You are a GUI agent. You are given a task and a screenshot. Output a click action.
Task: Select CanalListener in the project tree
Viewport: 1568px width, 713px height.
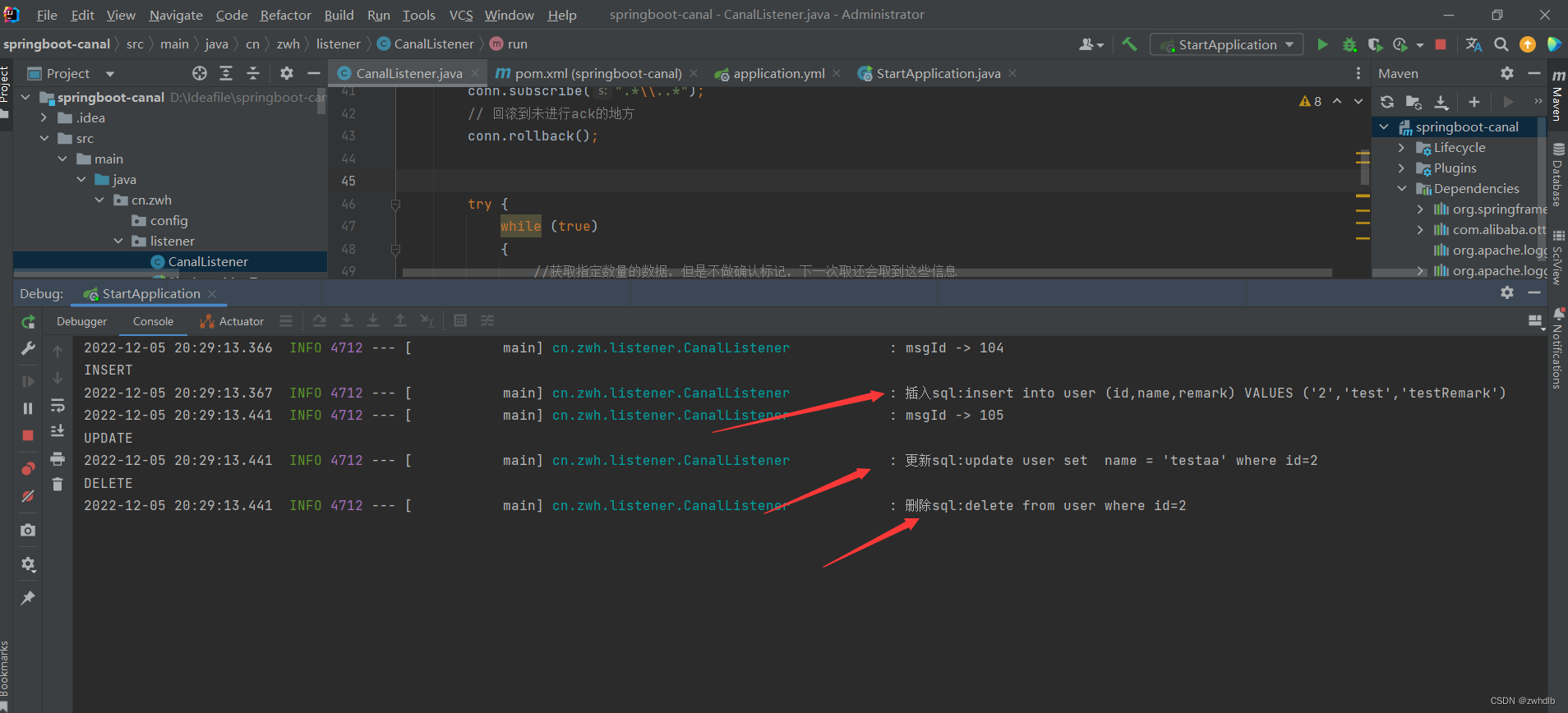point(208,261)
